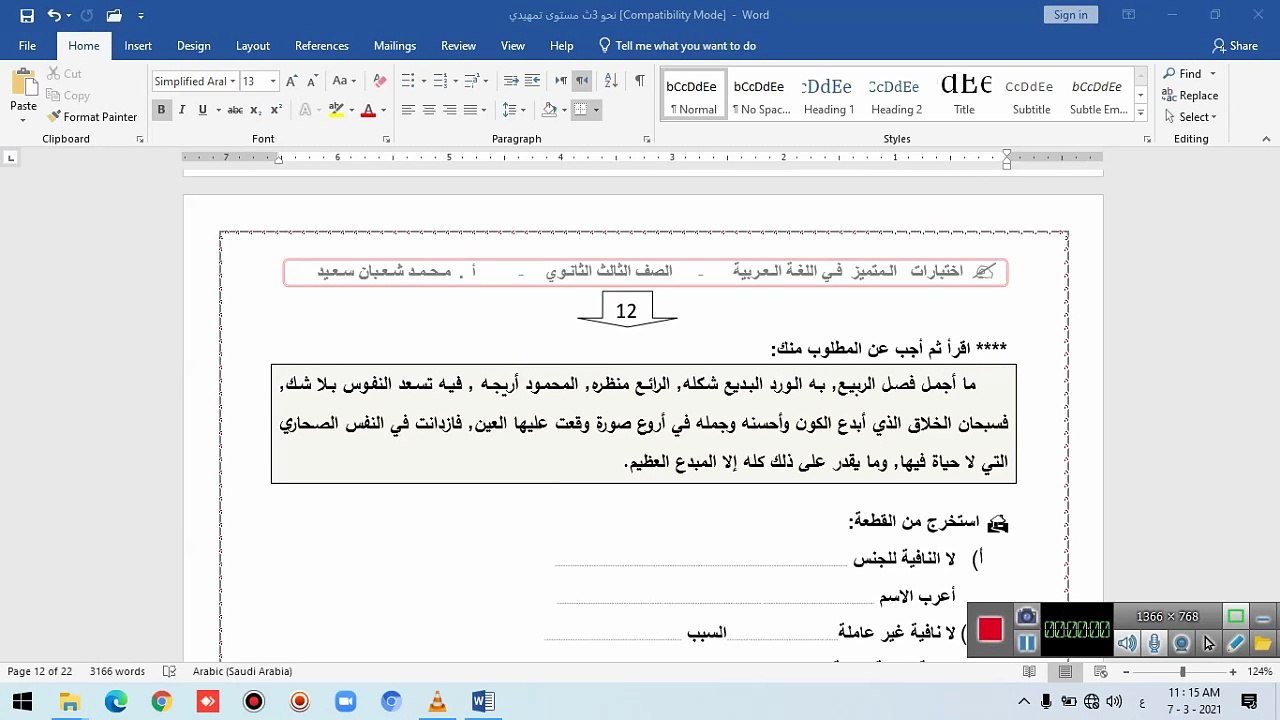This screenshot has width=1280, height=720.
Task: Switch to the Layout tab
Action: pyautogui.click(x=252, y=46)
